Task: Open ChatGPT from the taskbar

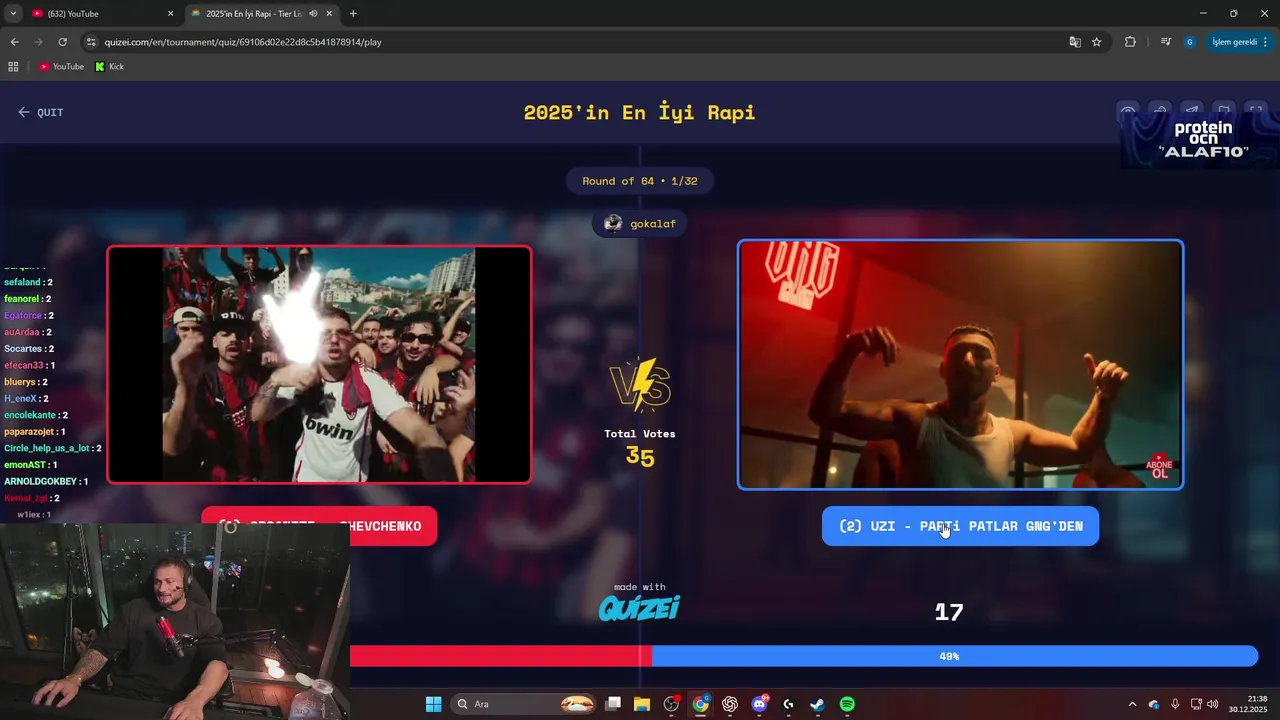Action: [730, 704]
